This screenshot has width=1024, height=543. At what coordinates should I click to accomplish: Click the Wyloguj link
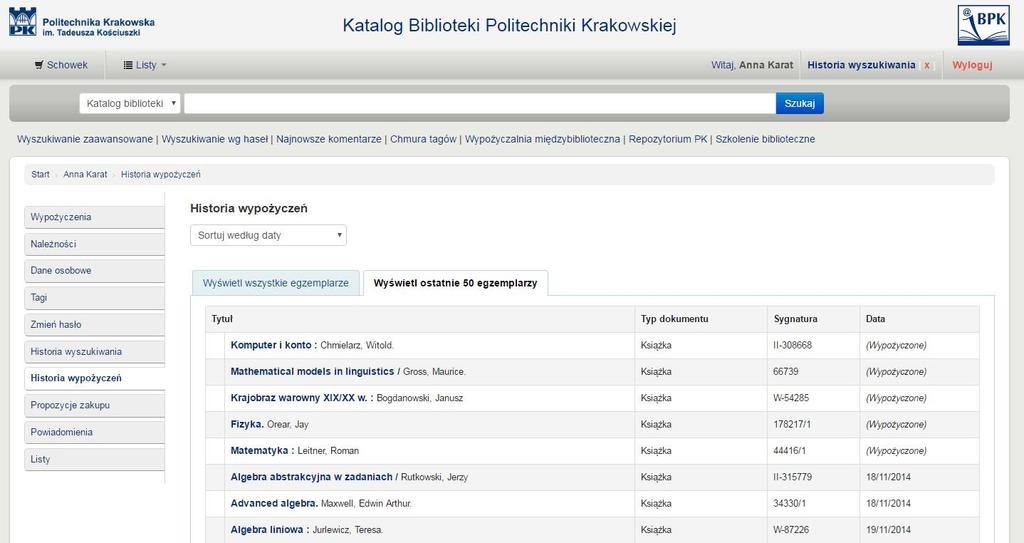pyautogui.click(x=972, y=65)
